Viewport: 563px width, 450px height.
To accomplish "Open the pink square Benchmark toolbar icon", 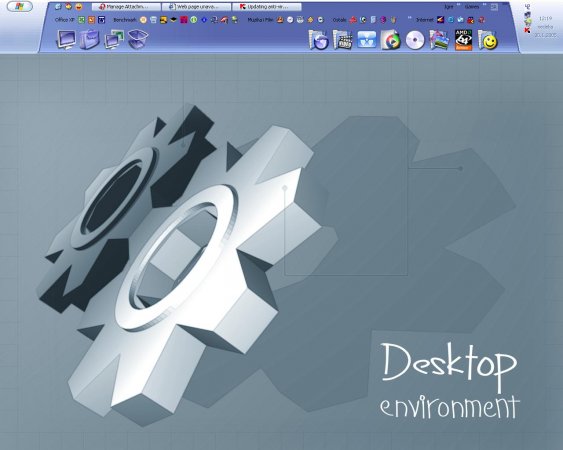I will pos(183,20).
